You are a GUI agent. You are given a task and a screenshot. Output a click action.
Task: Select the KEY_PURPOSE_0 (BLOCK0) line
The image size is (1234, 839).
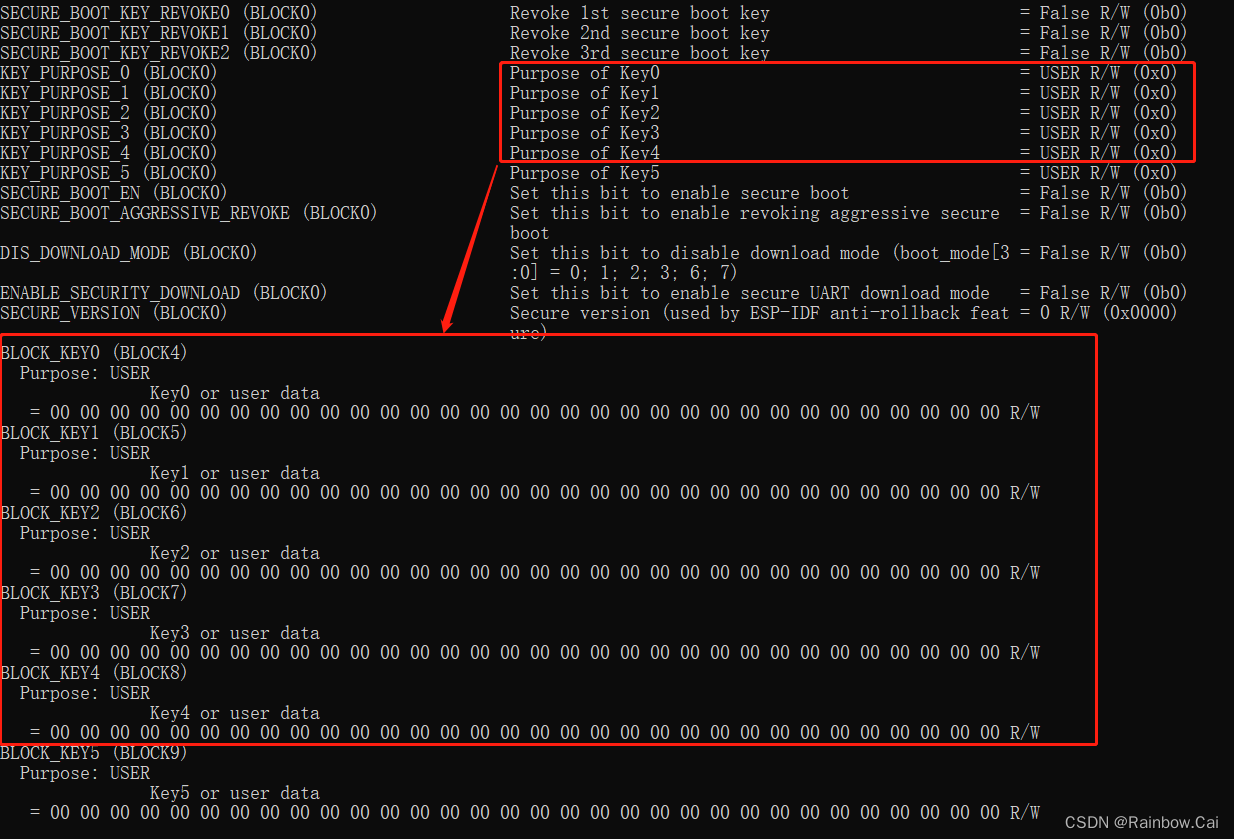(x=108, y=73)
